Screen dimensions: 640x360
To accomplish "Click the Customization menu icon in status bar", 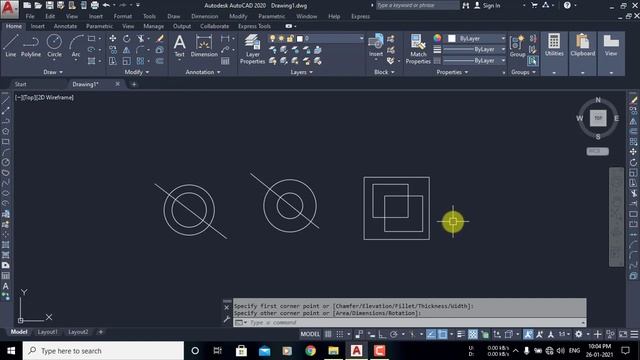I will [x=634, y=334].
